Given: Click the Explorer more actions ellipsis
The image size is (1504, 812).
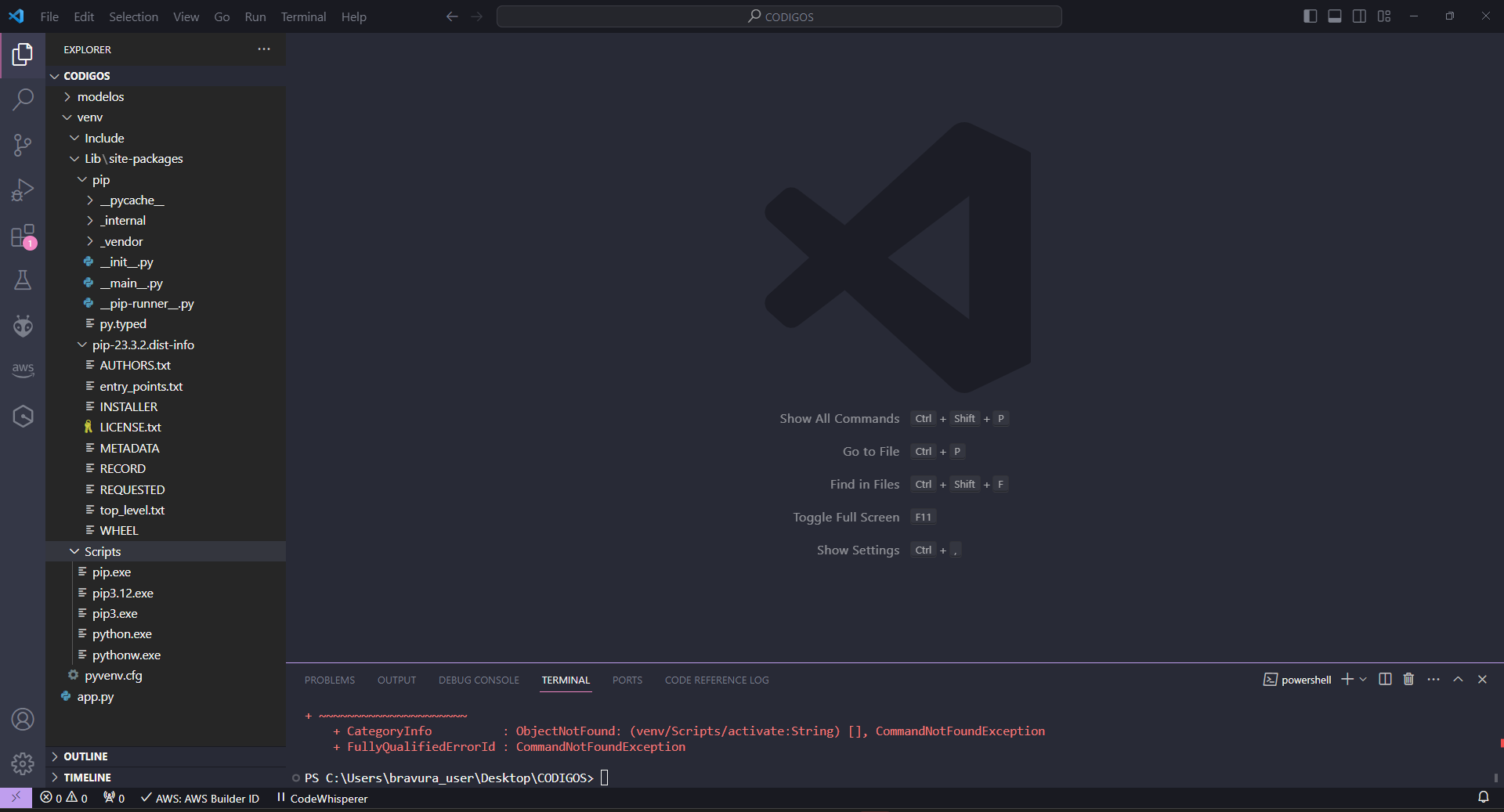Looking at the screenshot, I should (x=264, y=49).
